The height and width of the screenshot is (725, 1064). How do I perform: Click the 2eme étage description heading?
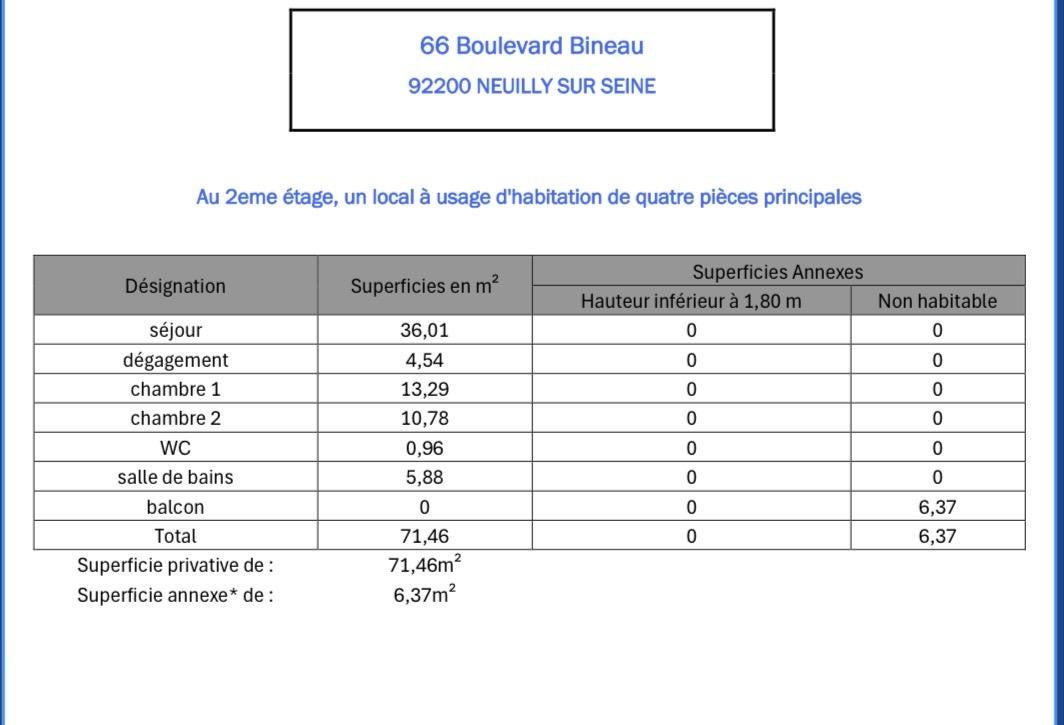tap(529, 197)
